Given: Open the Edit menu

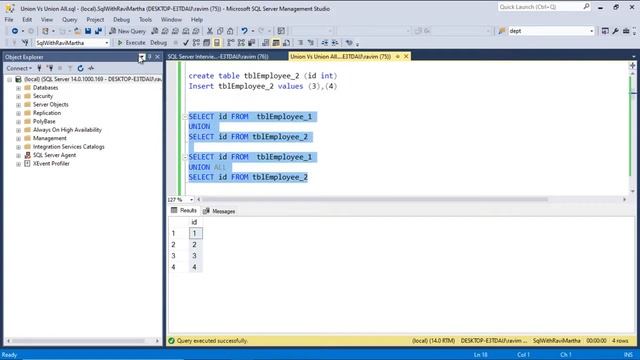Looking at the screenshot, I should [27, 20].
